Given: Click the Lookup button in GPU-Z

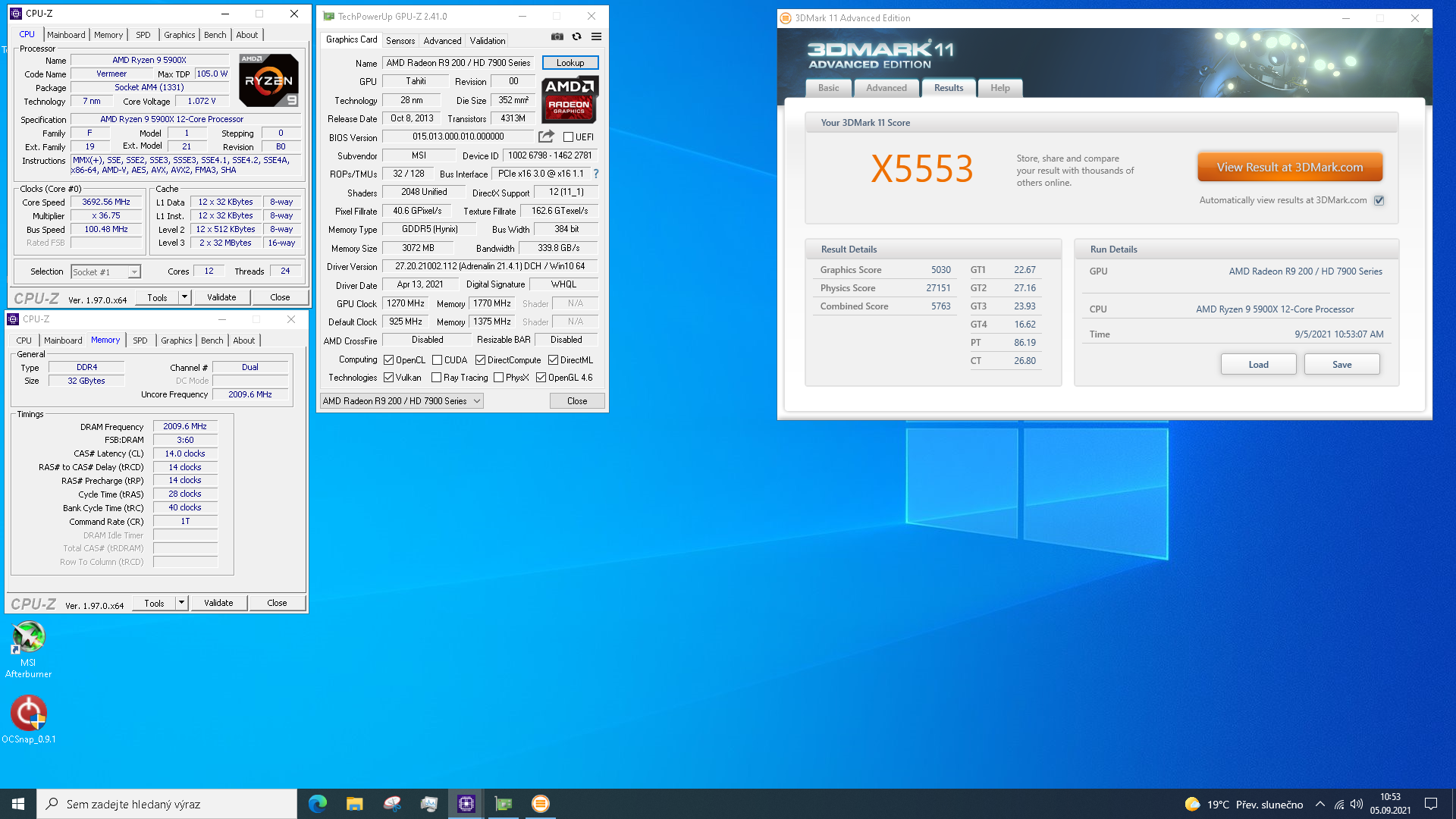Looking at the screenshot, I should coord(570,63).
